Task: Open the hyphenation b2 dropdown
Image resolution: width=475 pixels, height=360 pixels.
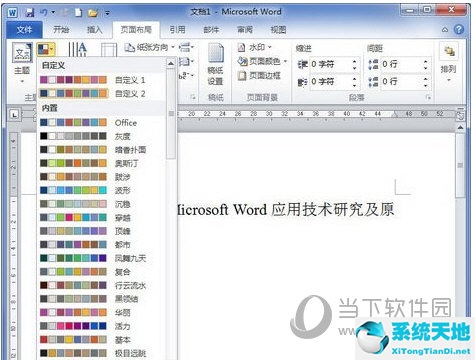Action: (x=187, y=76)
